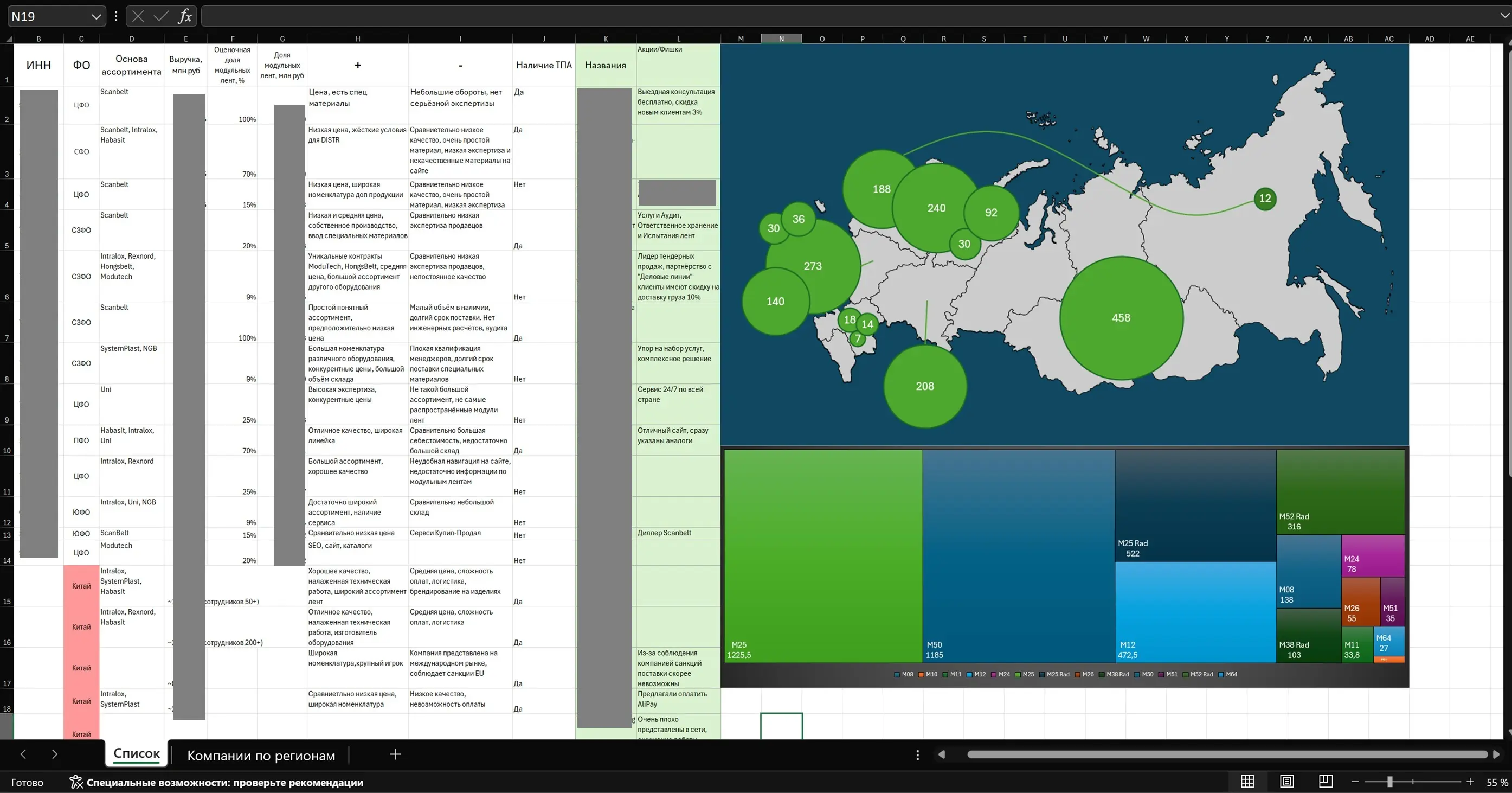Go to next sheet with right arrow
Image resolution: width=1512 pixels, height=793 pixels.
(55, 754)
